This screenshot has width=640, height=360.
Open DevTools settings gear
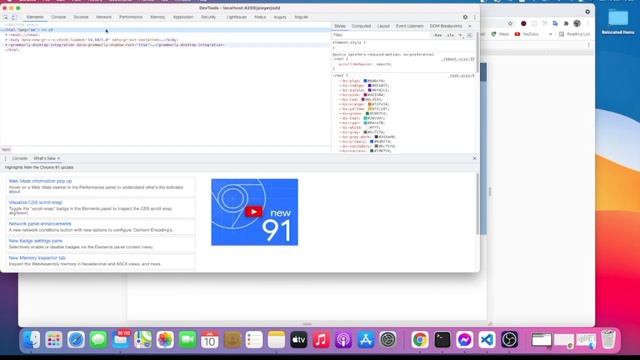tap(465, 17)
